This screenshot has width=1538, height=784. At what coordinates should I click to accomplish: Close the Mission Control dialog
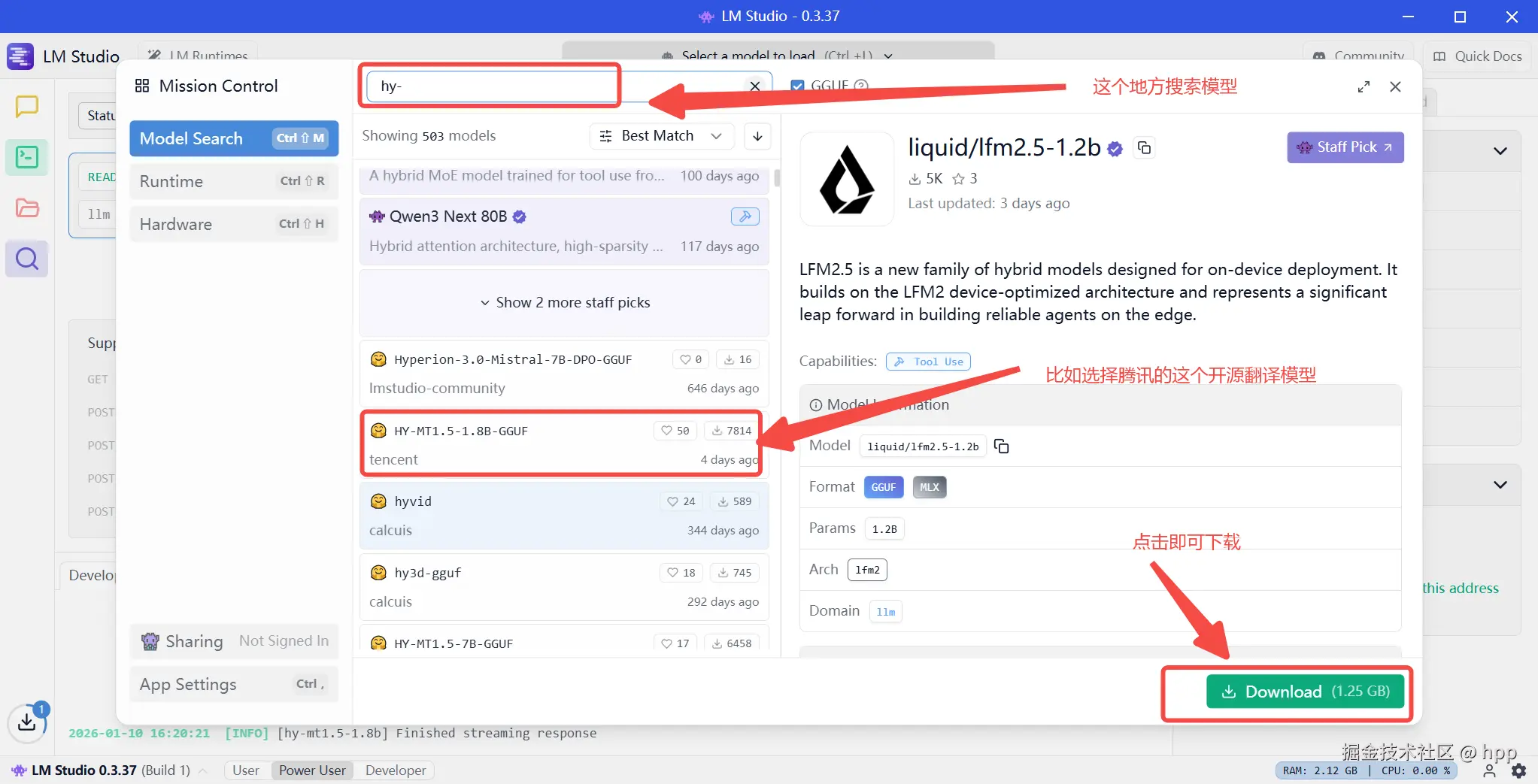tap(1395, 86)
